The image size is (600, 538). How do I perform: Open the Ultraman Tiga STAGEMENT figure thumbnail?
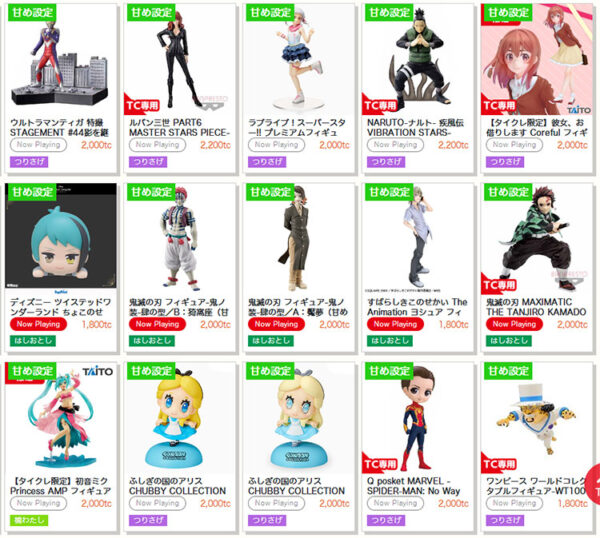point(60,60)
